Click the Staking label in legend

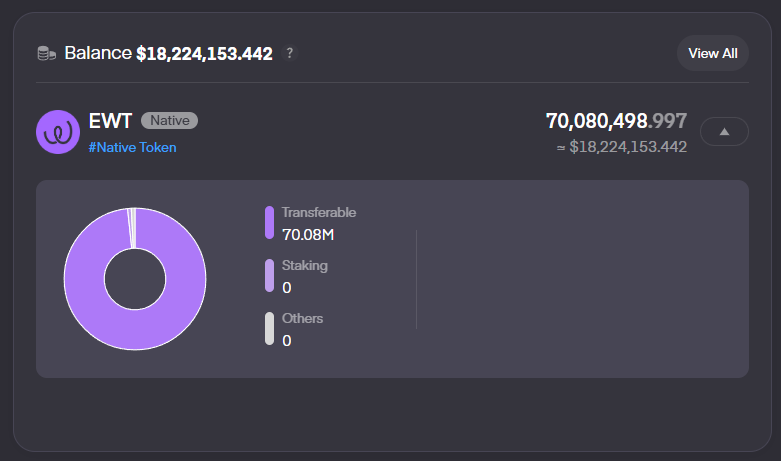click(x=305, y=265)
